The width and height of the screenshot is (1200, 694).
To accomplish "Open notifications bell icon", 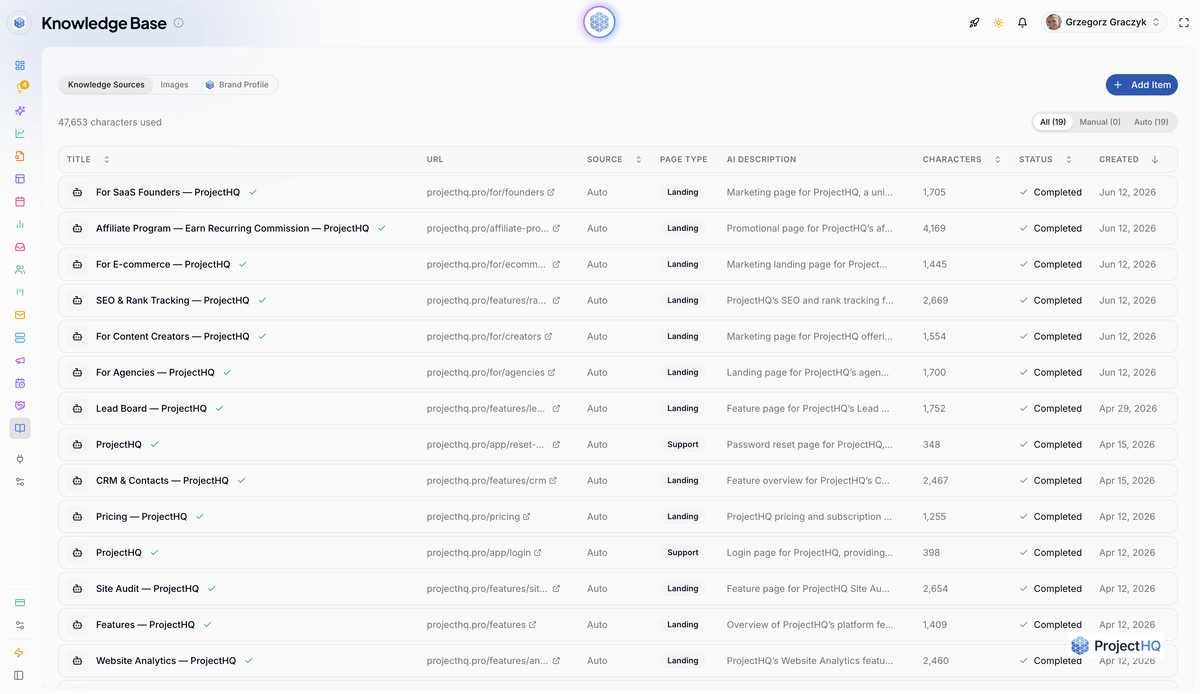I will click(x=1022, y=22).
